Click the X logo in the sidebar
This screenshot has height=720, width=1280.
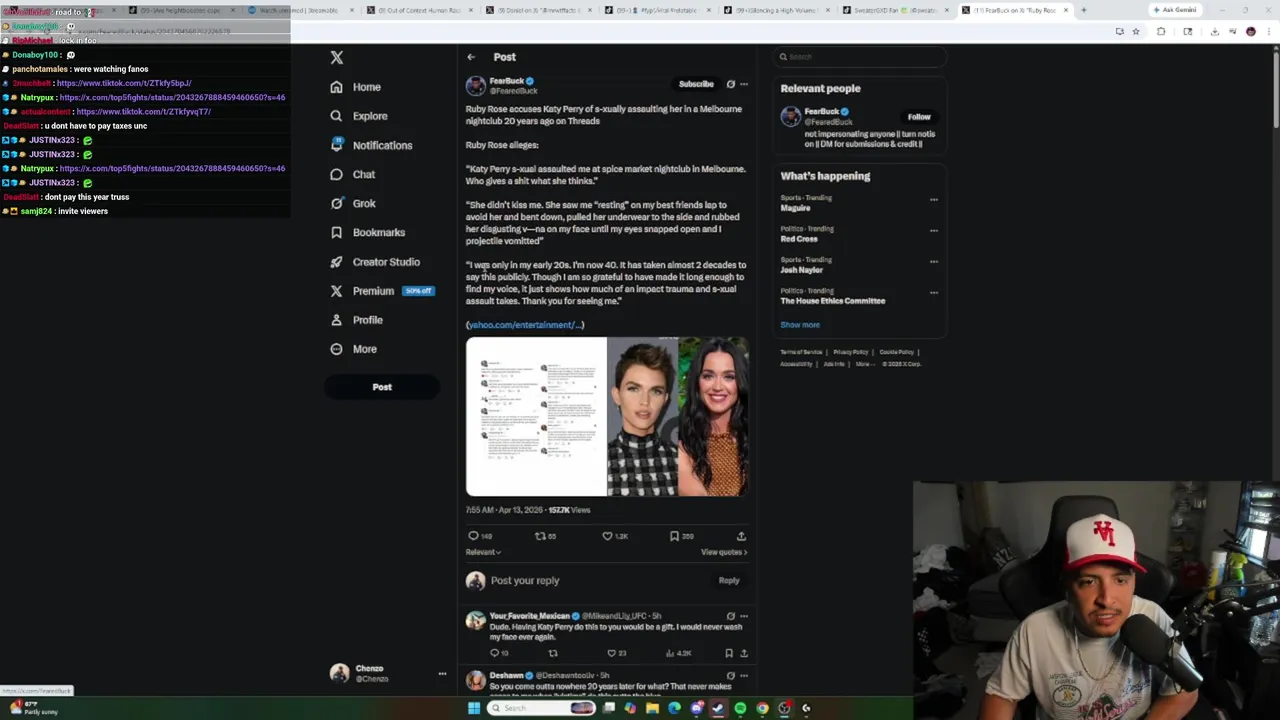coord(337,58)
